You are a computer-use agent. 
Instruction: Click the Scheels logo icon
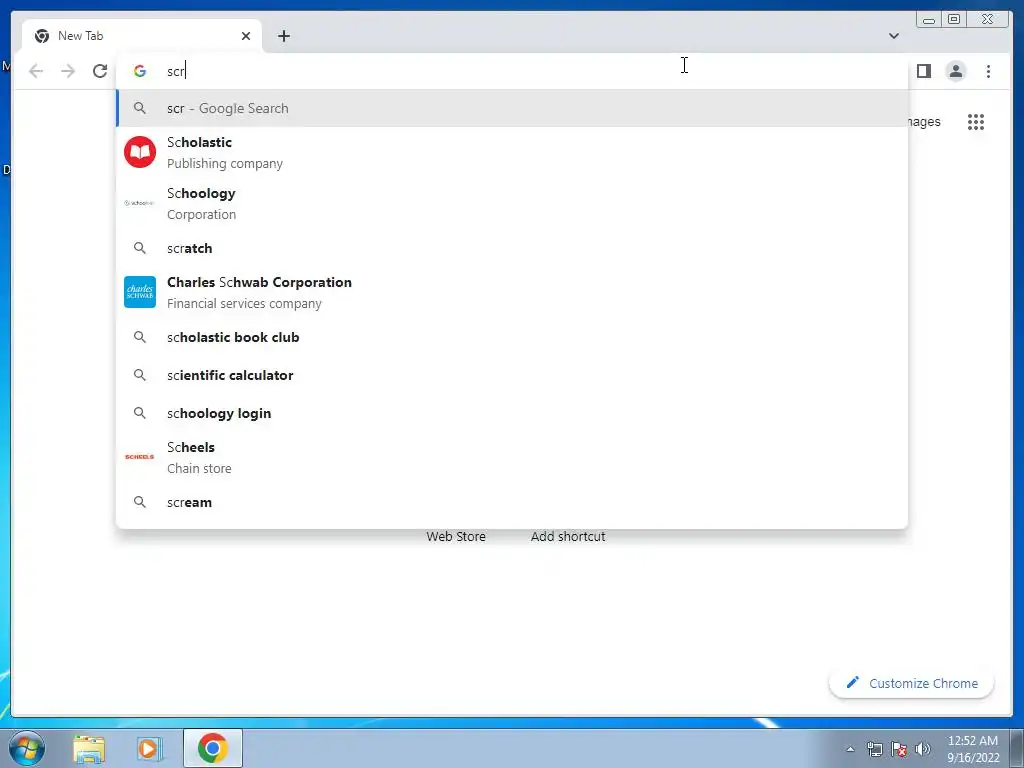[140, 456]
